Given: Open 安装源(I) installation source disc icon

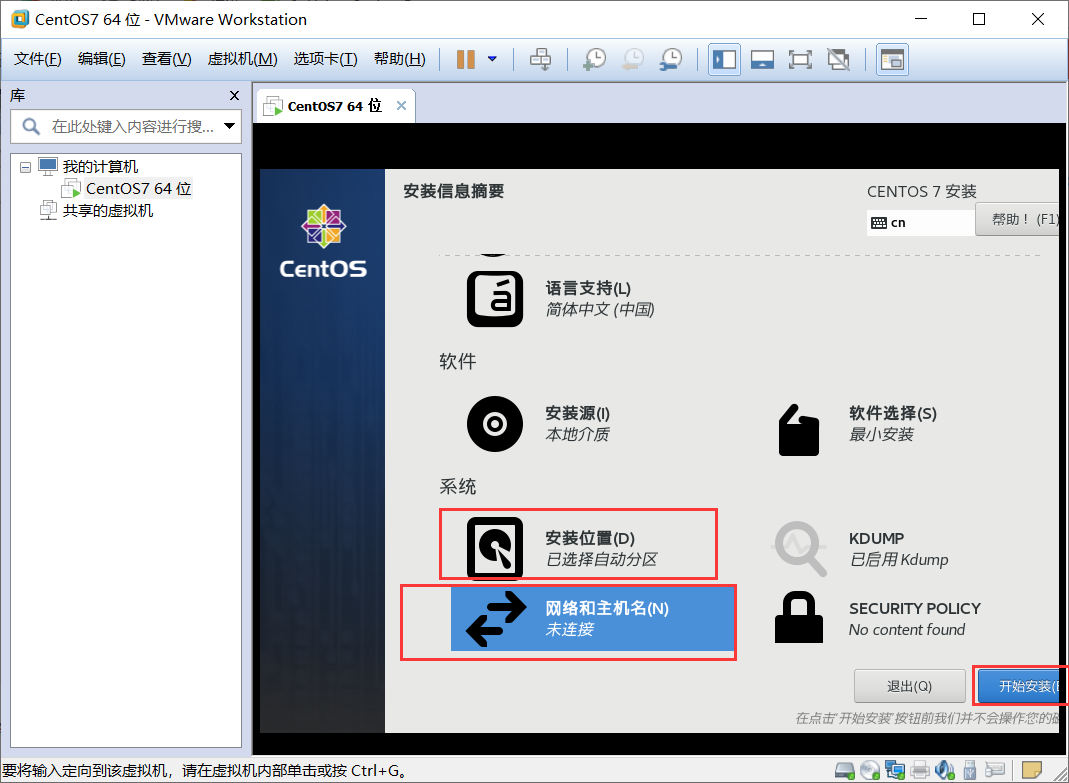Looking at the screenshot, I should pyautogui.click(x=495, y=424).
